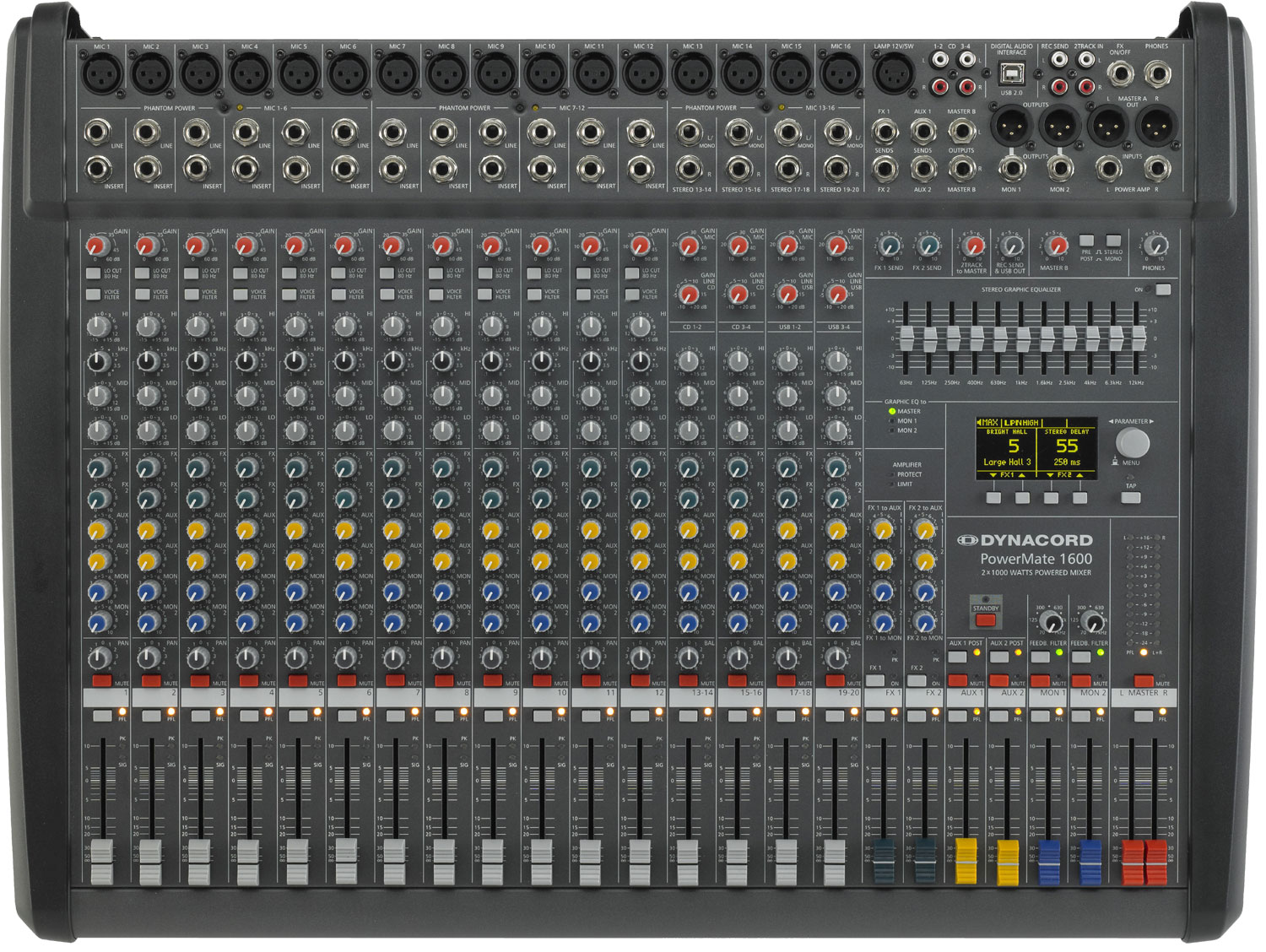Click the red GAIN knob on channel 12

640,246
